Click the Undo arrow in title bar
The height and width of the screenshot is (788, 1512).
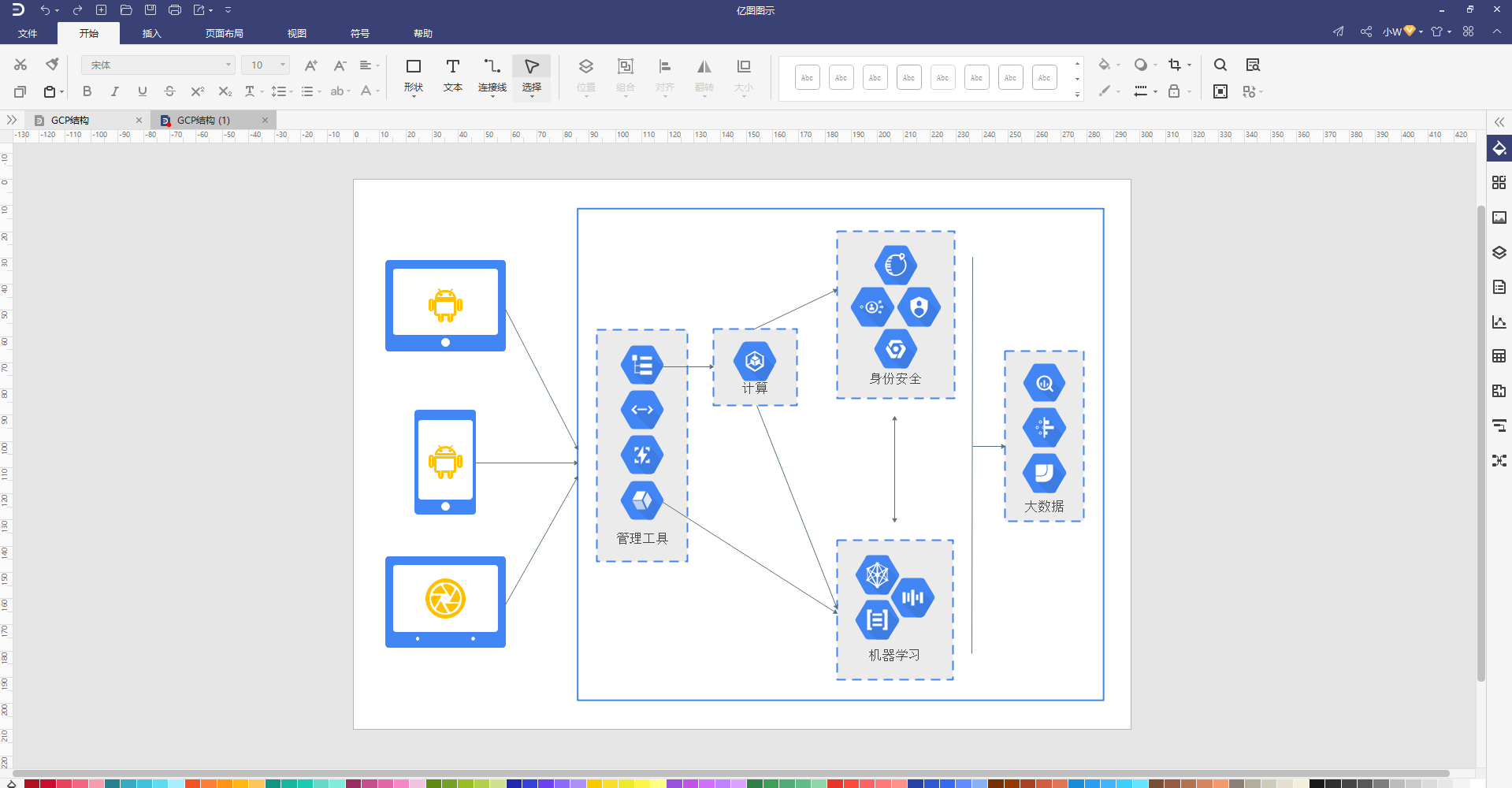point(45,10)
